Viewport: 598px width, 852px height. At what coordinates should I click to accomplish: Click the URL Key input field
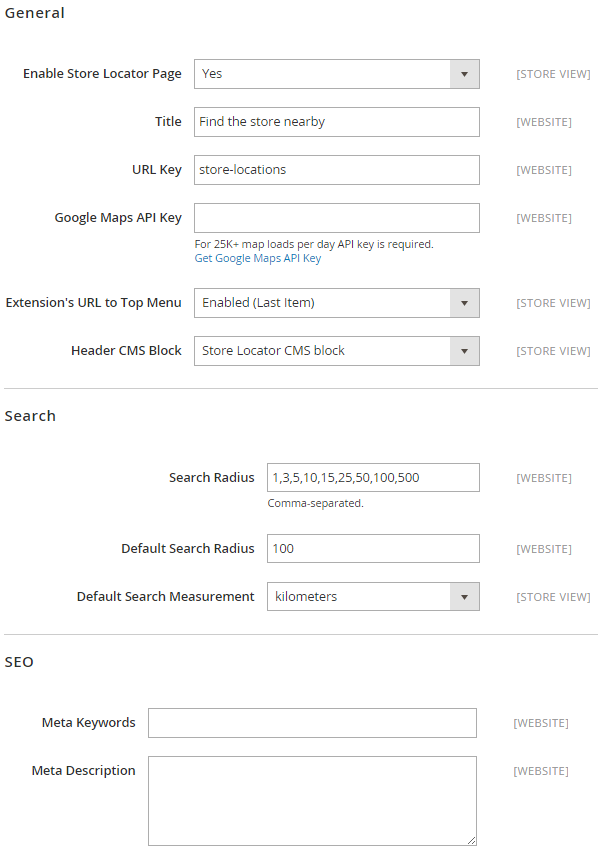click(337, 170)
